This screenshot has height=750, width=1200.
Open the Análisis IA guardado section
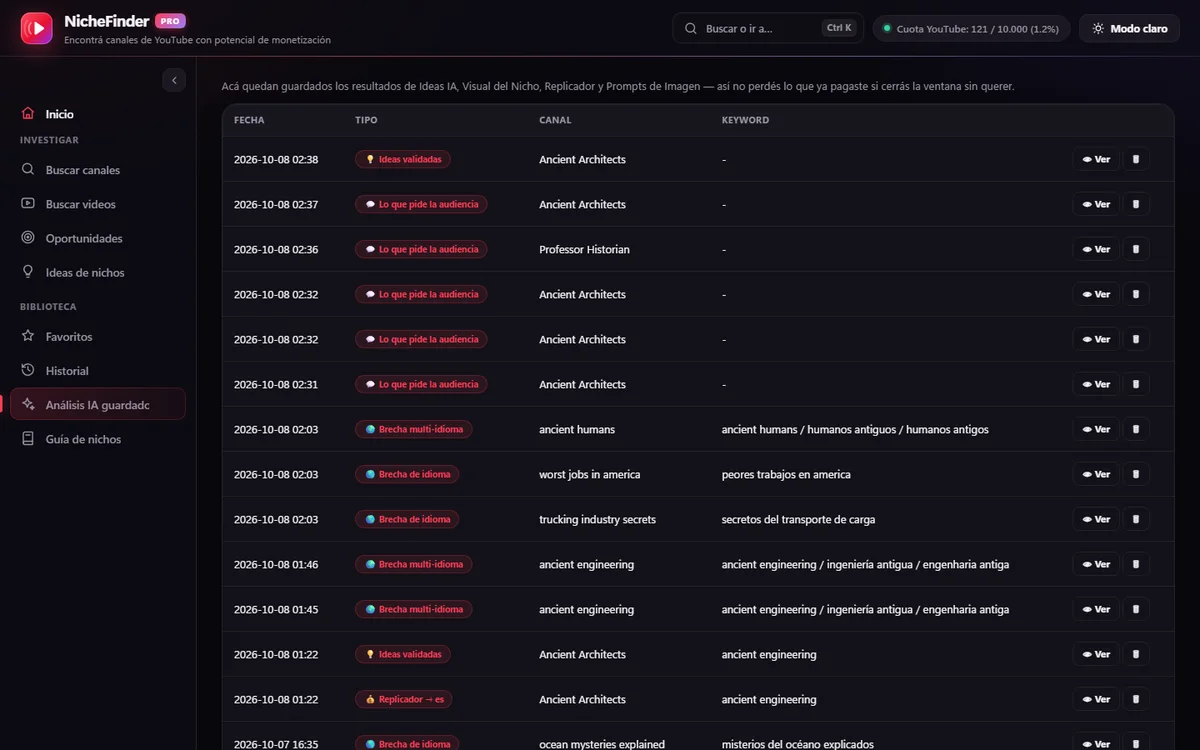98,404
